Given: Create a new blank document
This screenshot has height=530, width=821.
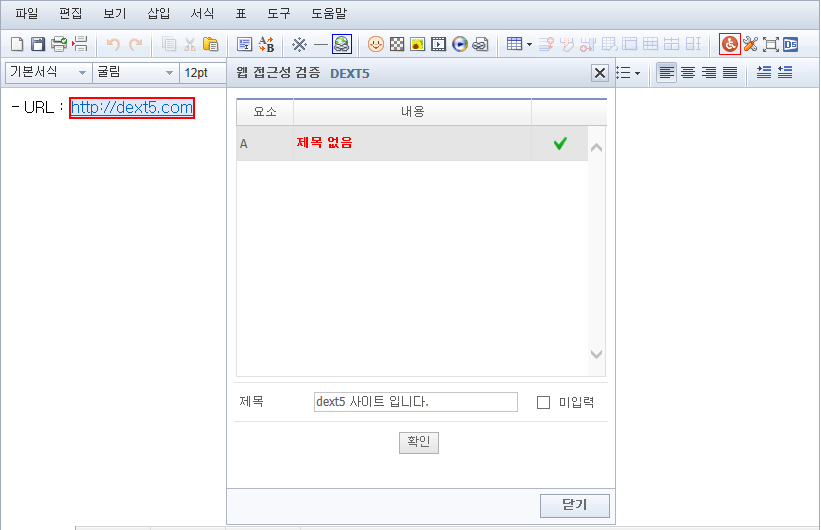Looking at the screenshot, I should pos(17,44).
